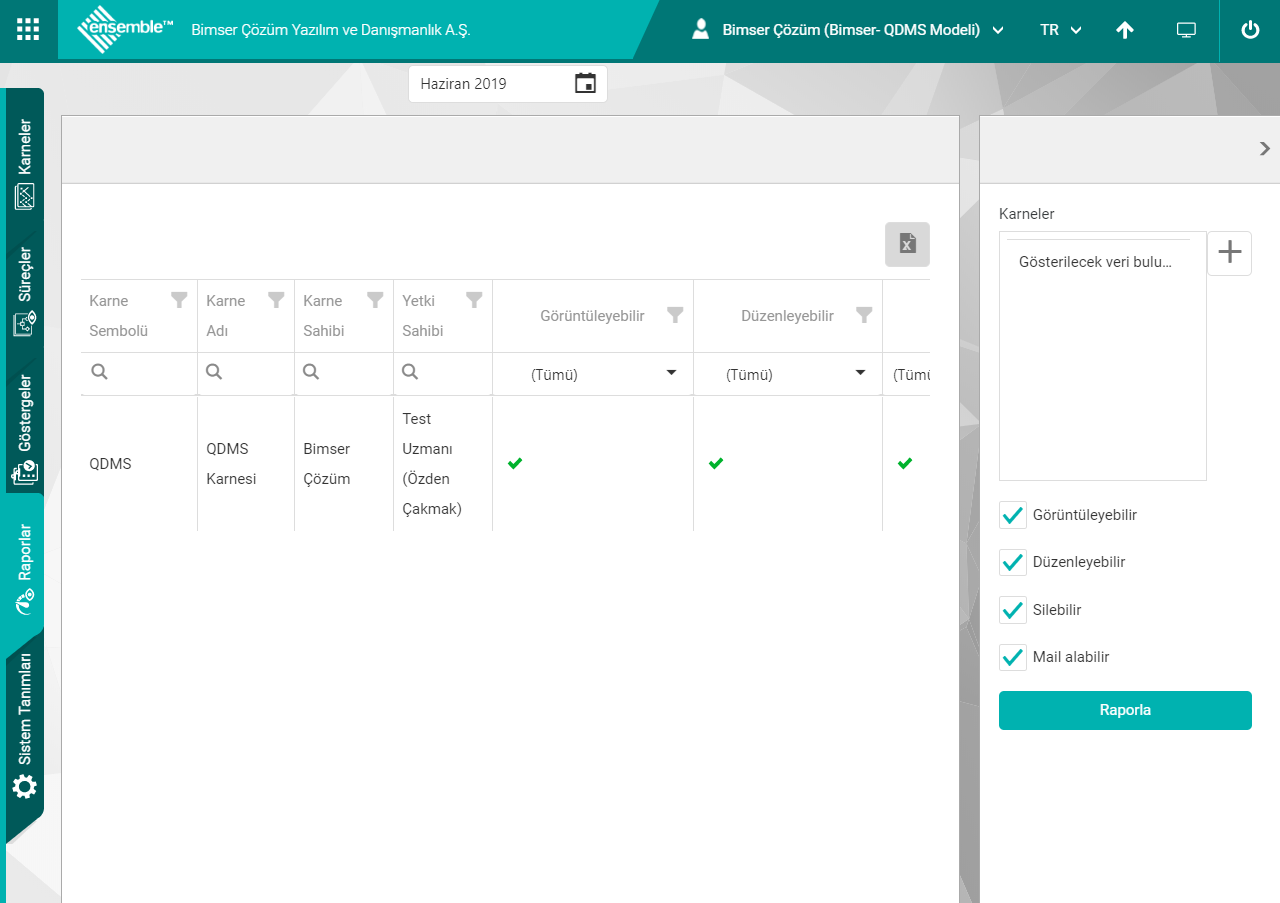Open the calendar date picker icon
The image size is (1280, 903).
point(585,84)
